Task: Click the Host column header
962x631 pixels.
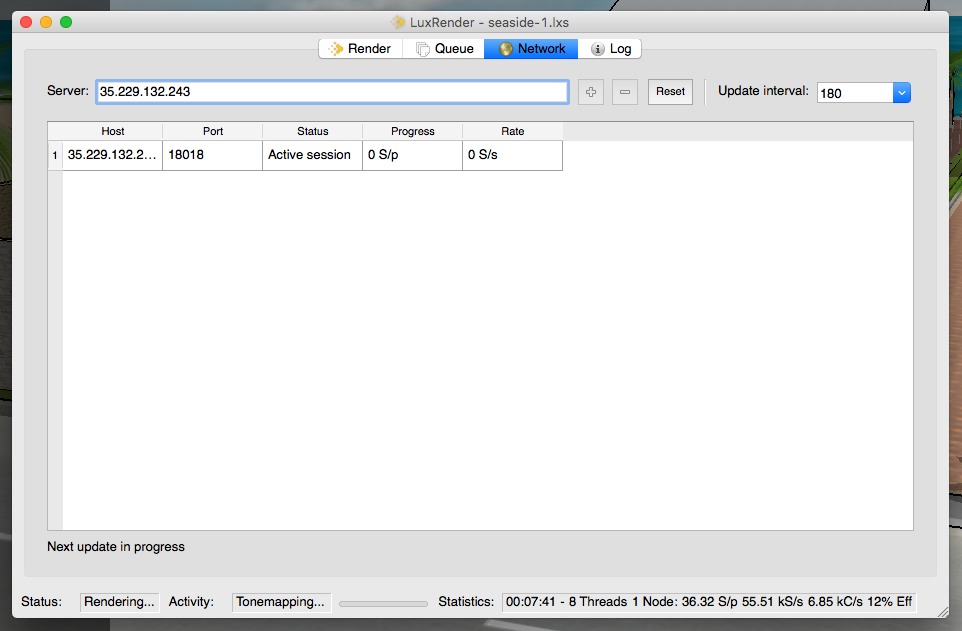Action: point(112,131)
